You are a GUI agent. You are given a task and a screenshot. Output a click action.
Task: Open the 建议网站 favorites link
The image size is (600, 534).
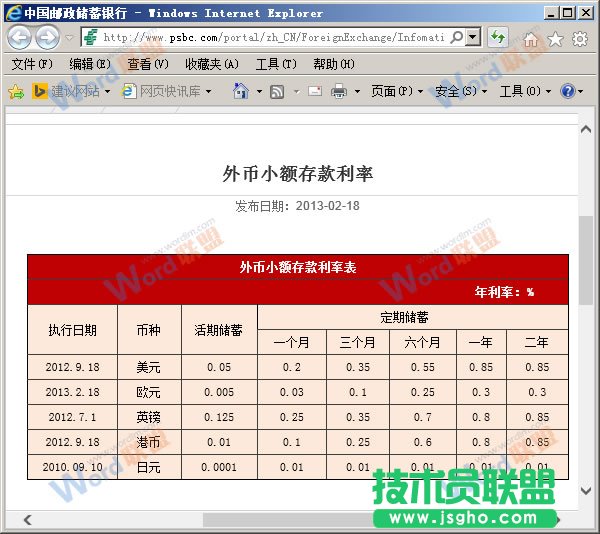point(75,91)
